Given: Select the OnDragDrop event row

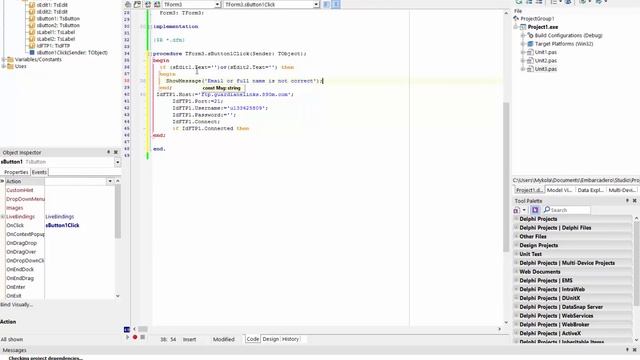Looking at the screenshot, I should 60,243.
